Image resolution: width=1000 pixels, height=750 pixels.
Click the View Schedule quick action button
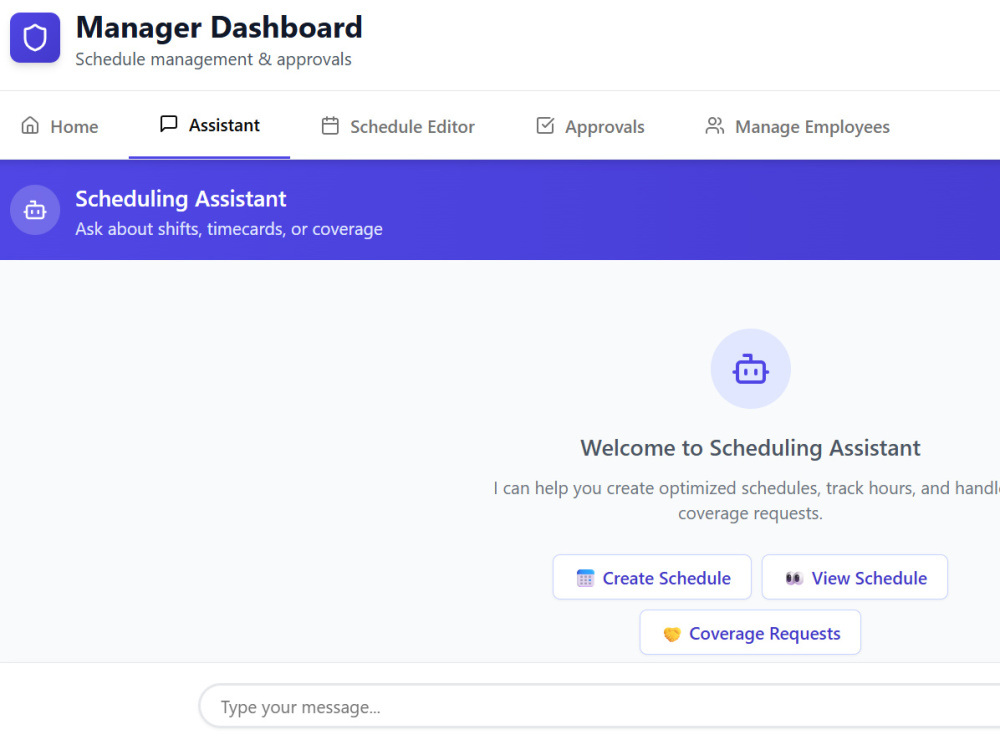click(x=855, y=577)
